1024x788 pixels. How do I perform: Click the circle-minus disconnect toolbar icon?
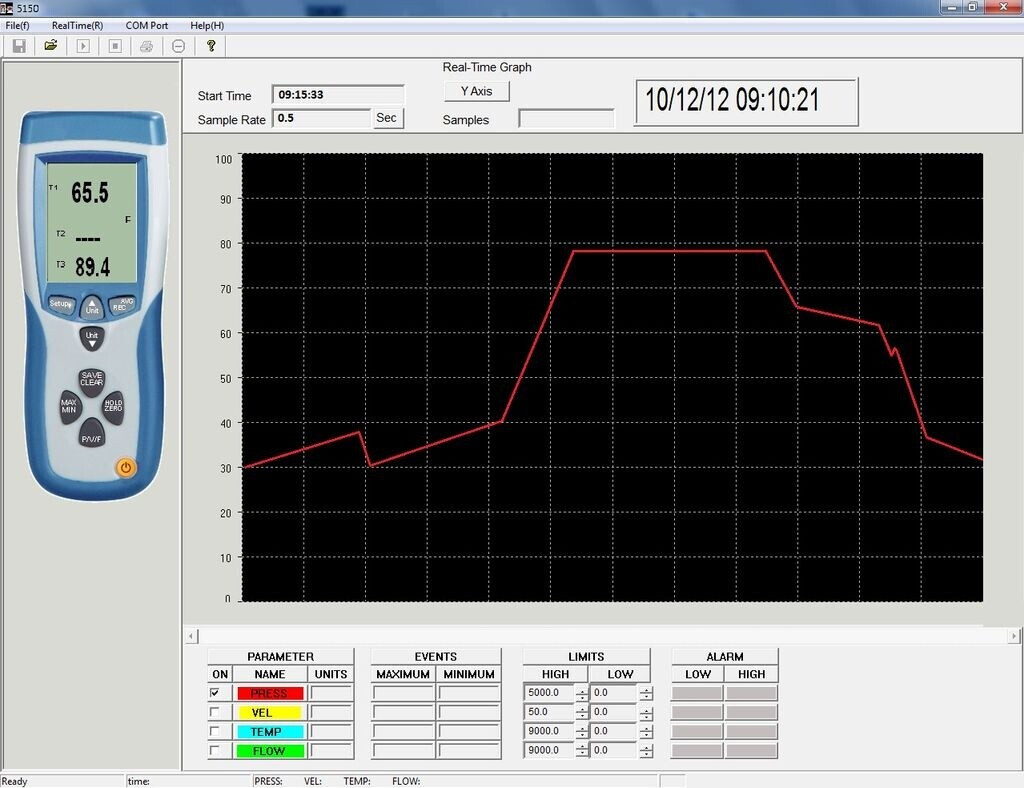(178, 46)
